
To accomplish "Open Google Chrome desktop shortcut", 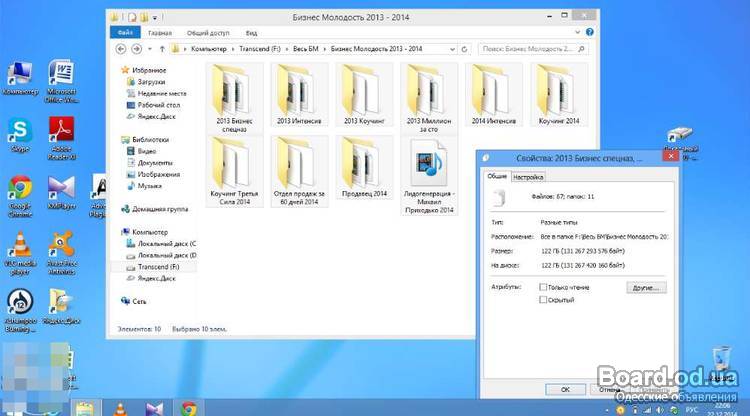I will tap(20, 192).
